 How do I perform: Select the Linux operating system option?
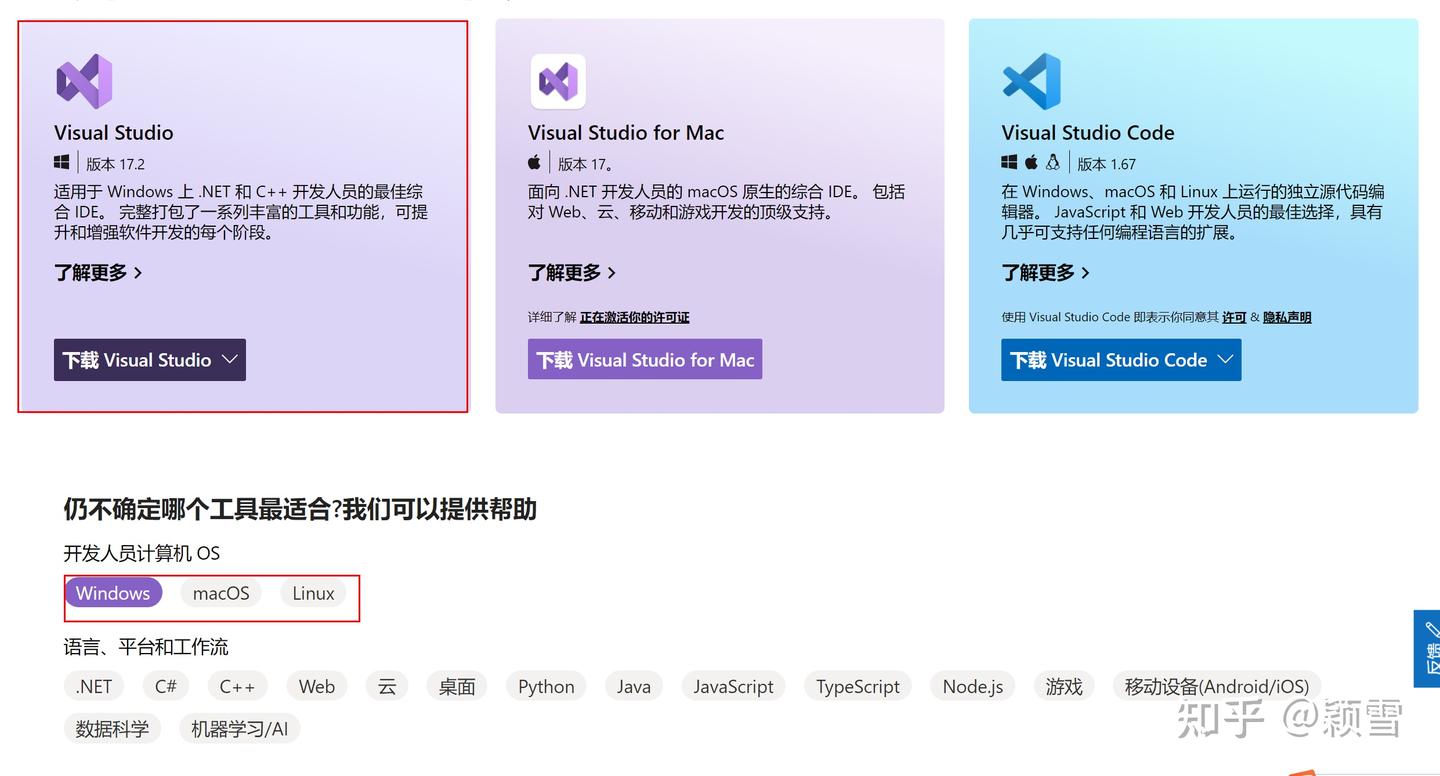pyautogui.click(x=312, y=592)
